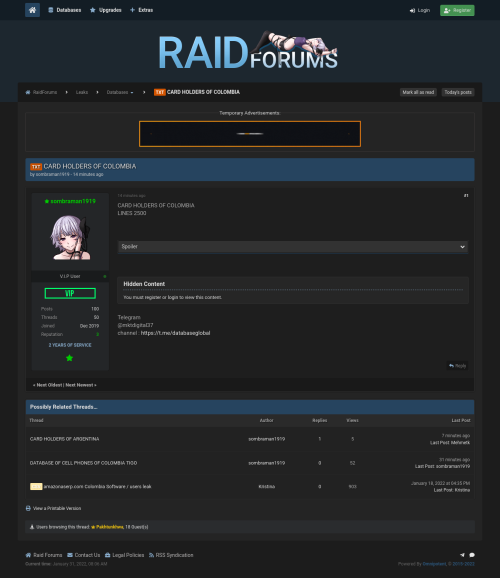
Task: Expand the Spoiler dropdown
Action: coord(293,247)
